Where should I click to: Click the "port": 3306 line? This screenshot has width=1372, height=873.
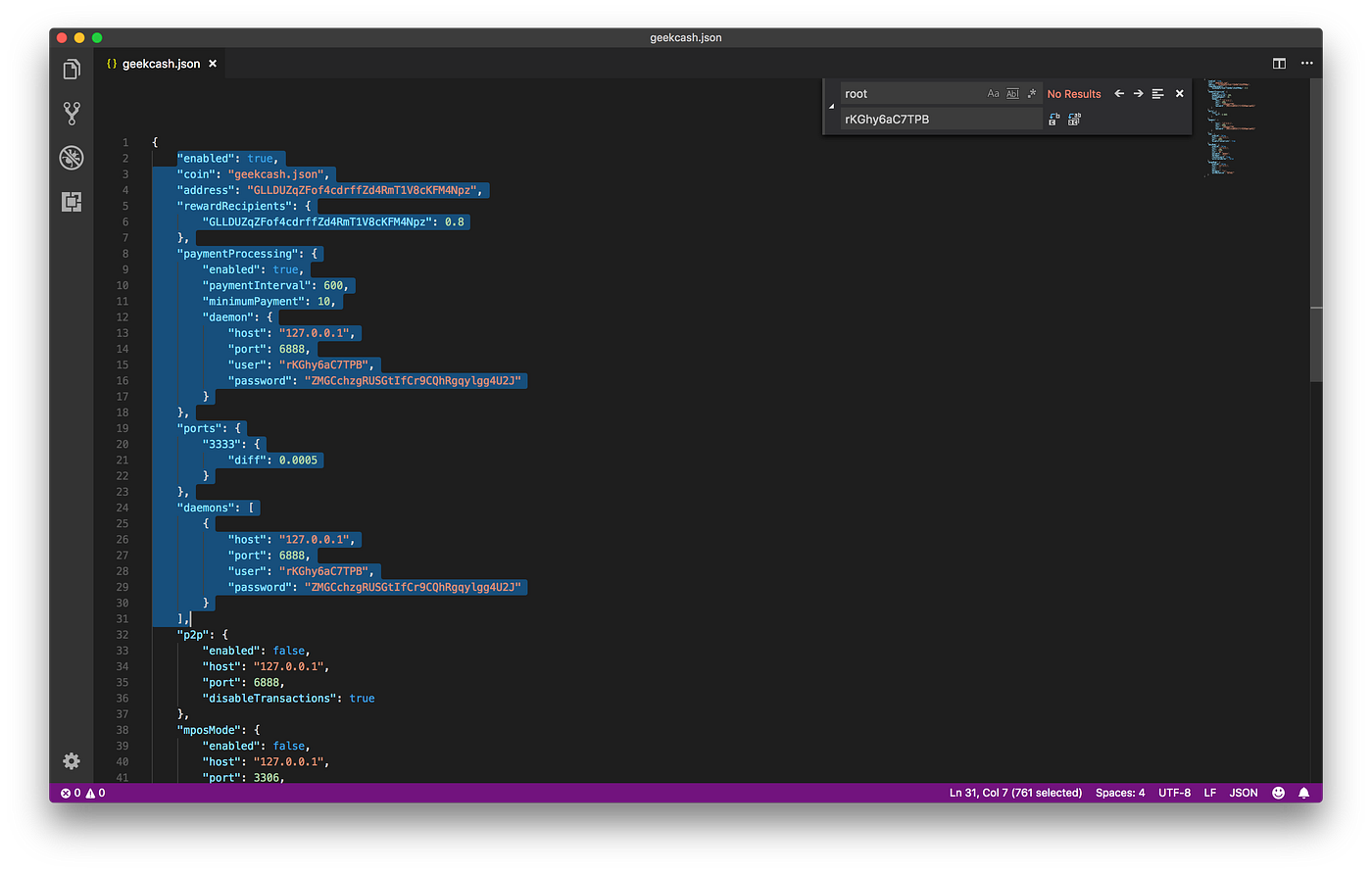pyautogui.click(x=243, y=778)
